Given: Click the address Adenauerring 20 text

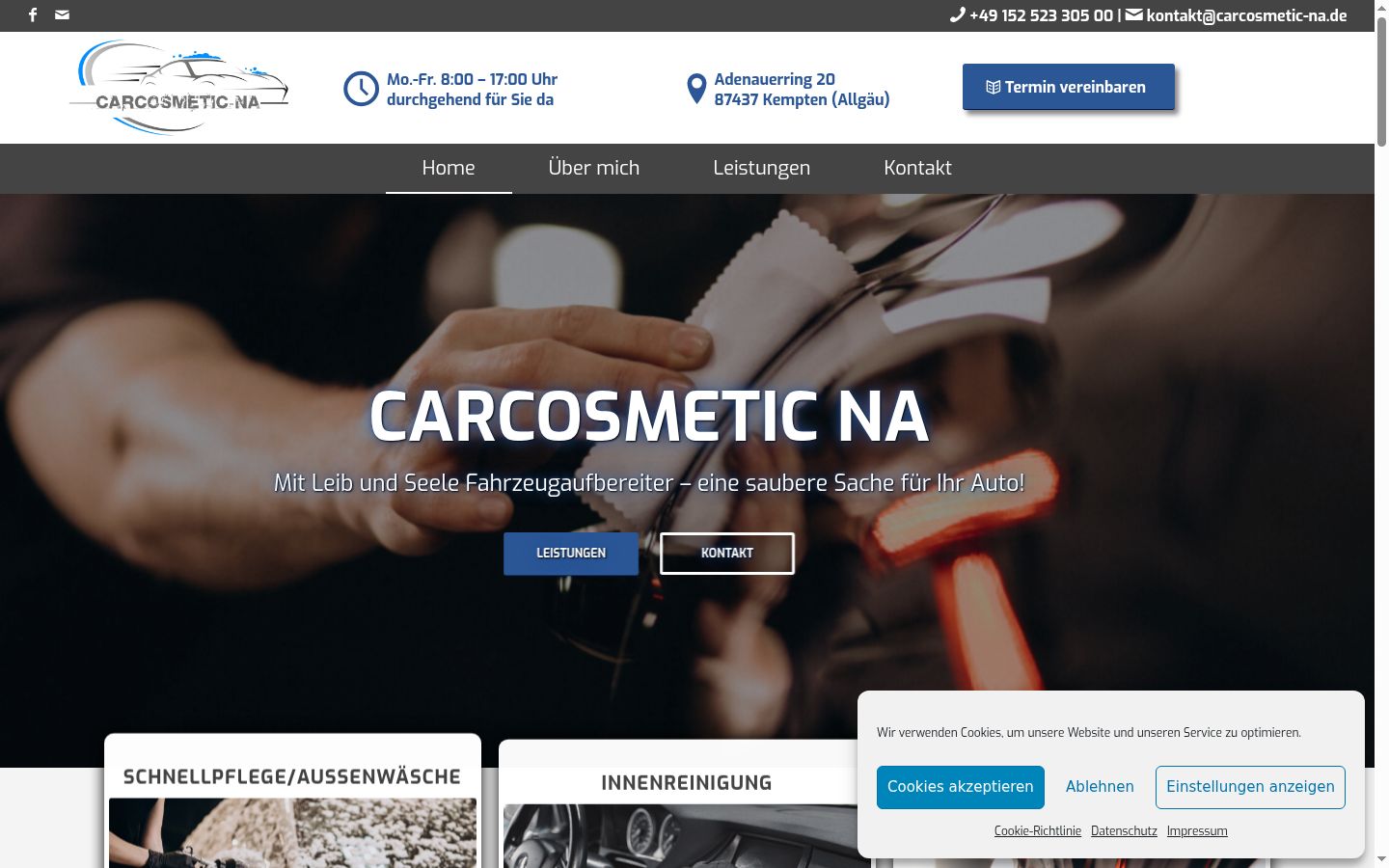Looking at the screenshot, I should (775, 79).
